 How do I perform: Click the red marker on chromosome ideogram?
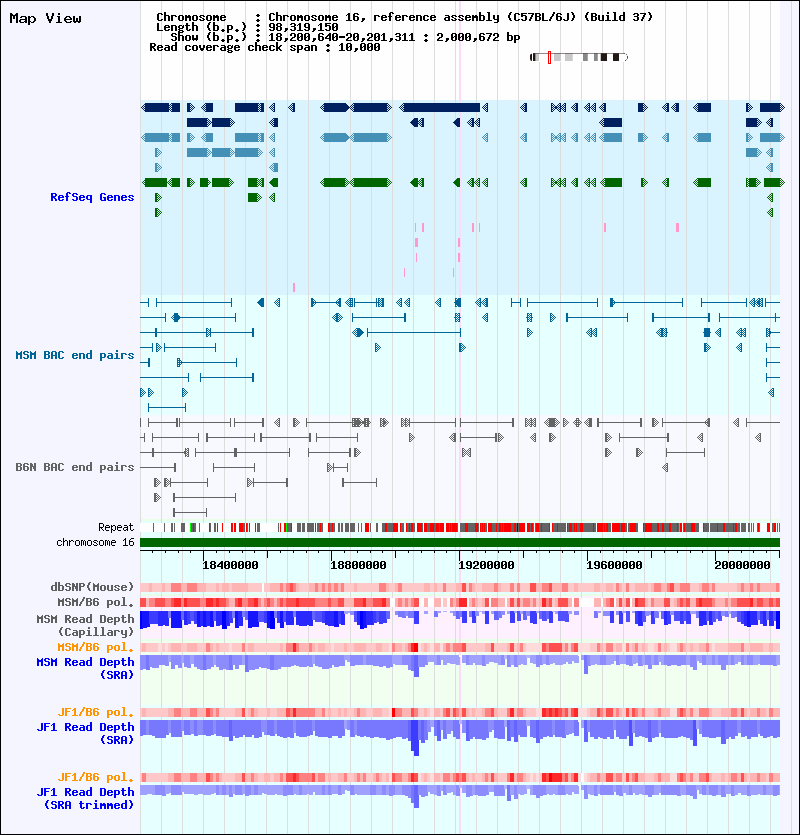coord(549,58)
